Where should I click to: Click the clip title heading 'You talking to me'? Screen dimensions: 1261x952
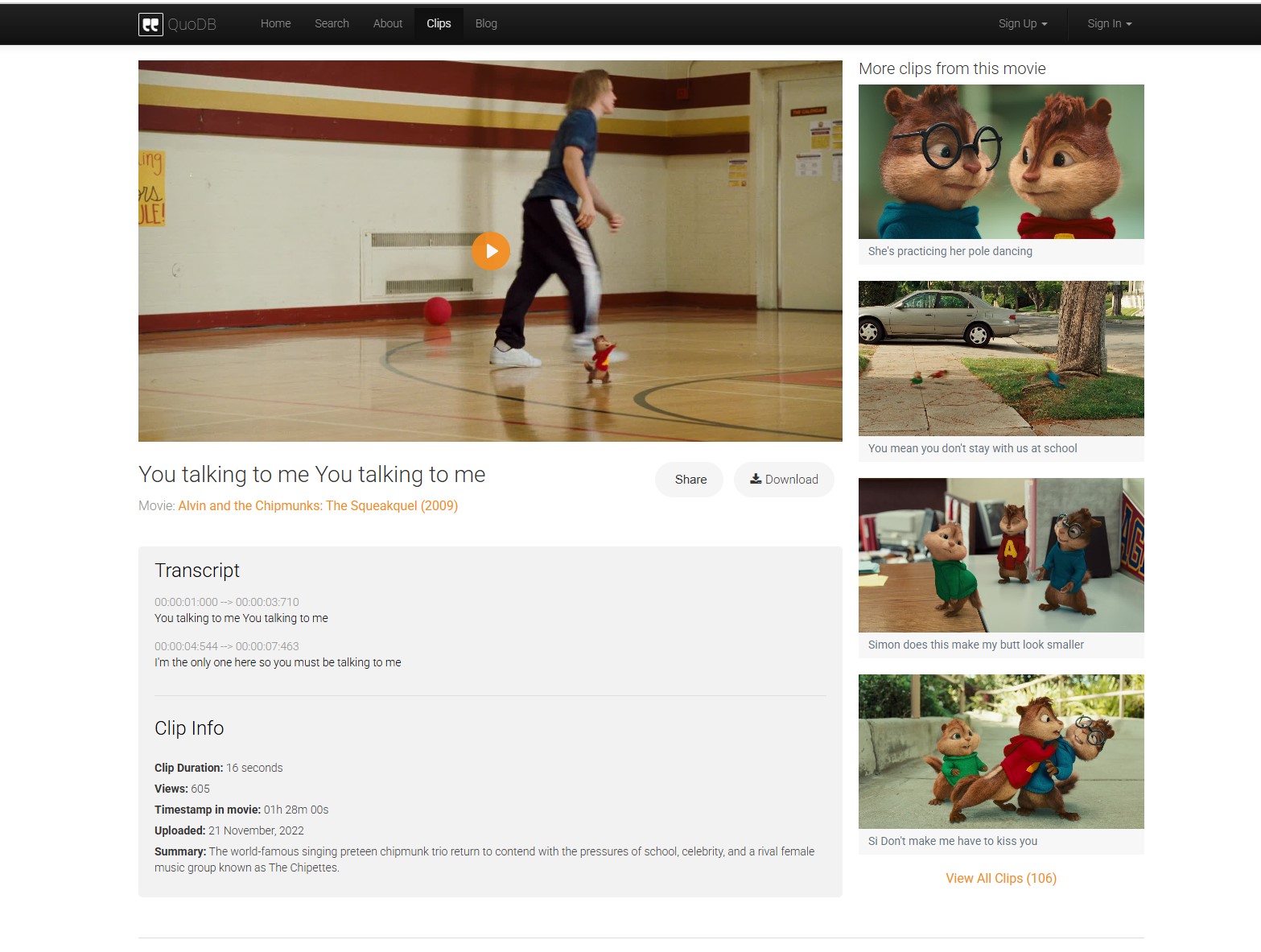click(312, 474)
